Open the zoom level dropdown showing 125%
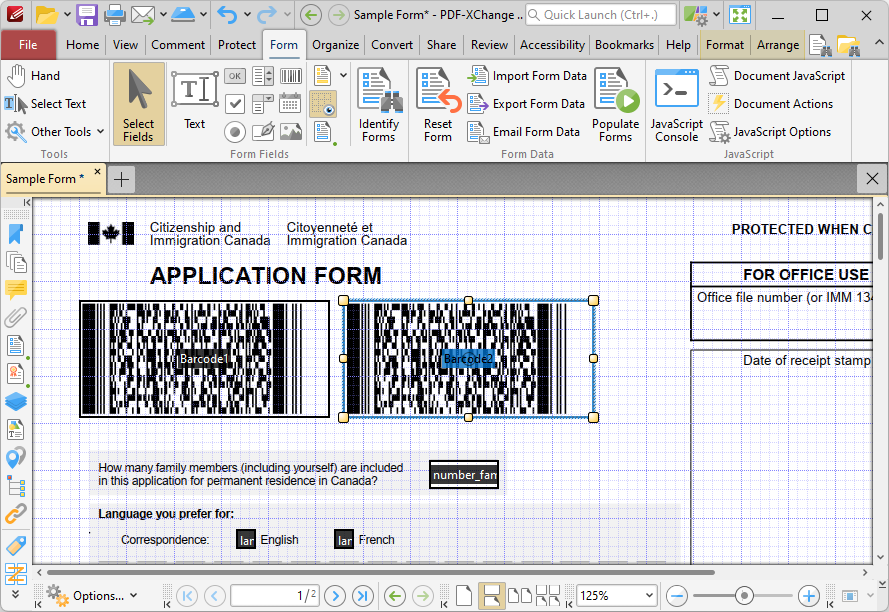Screen dimensions: 889x612 tap(649, 595)
